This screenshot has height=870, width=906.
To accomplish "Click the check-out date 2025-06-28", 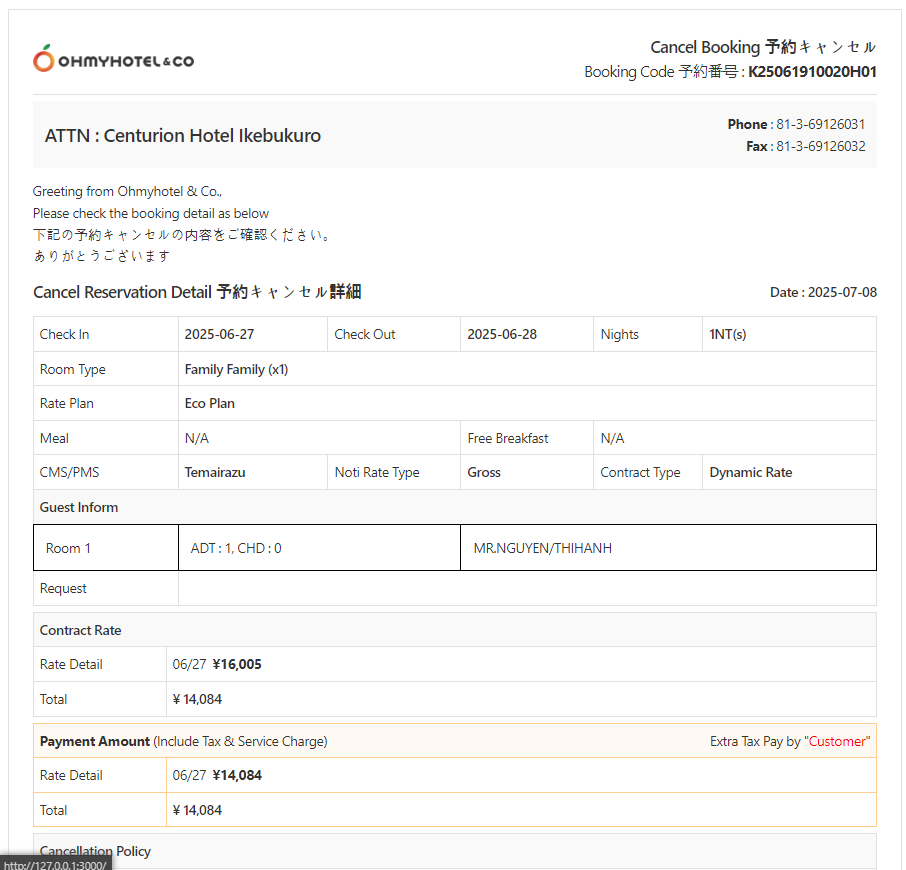I will pyautogui.click(x=502, y=335).
